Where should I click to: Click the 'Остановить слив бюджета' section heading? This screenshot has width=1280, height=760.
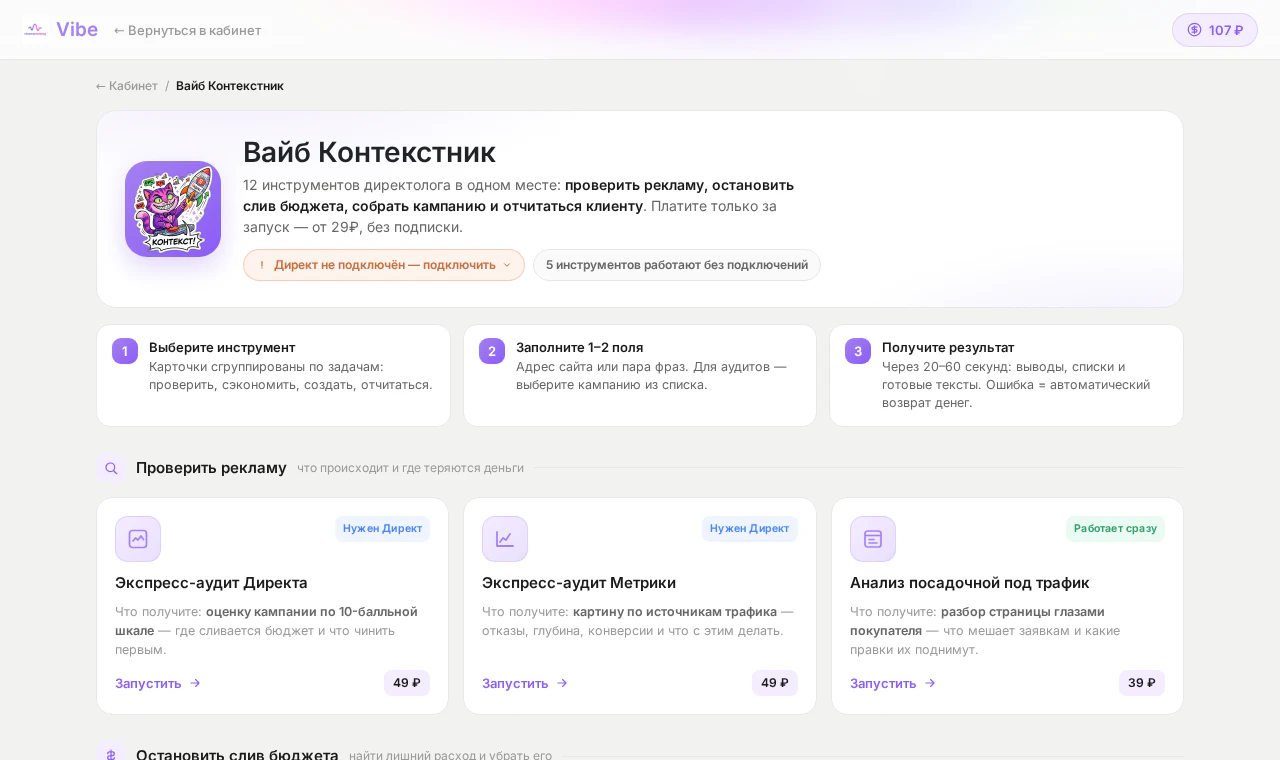(237, 755)
